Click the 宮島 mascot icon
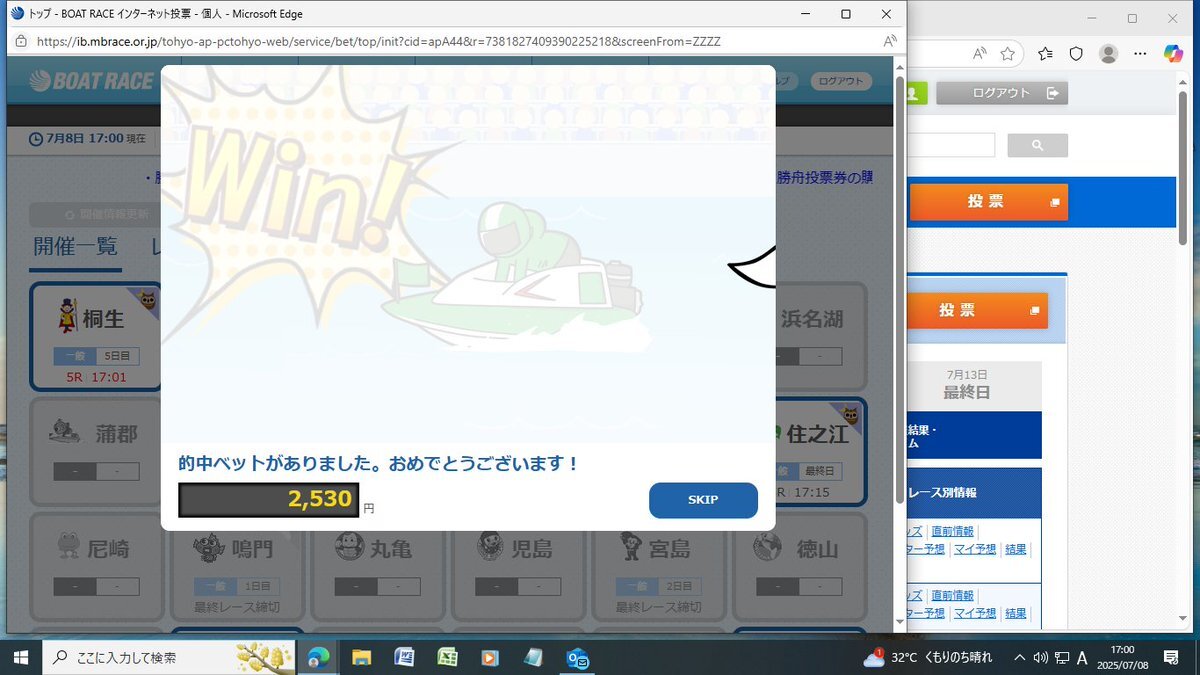The height and width of the screenshot is (675, 1200). coord(631,547)
